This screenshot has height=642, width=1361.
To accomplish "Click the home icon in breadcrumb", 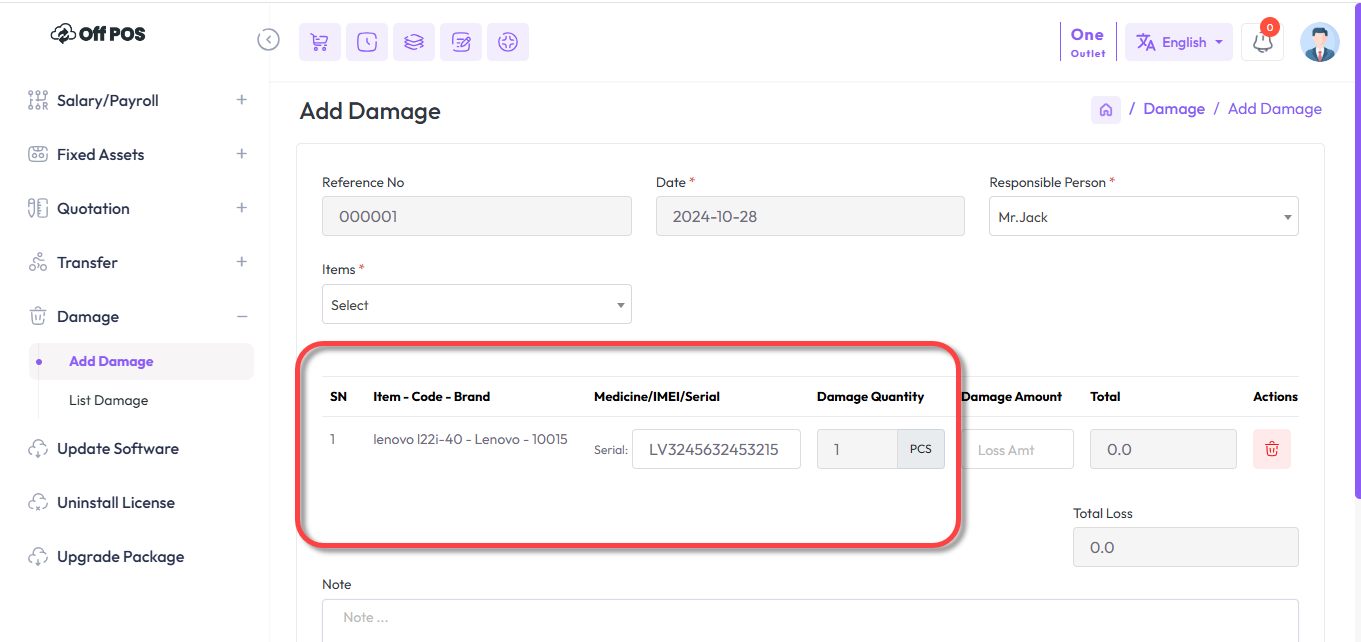I will pos(1105,110).
